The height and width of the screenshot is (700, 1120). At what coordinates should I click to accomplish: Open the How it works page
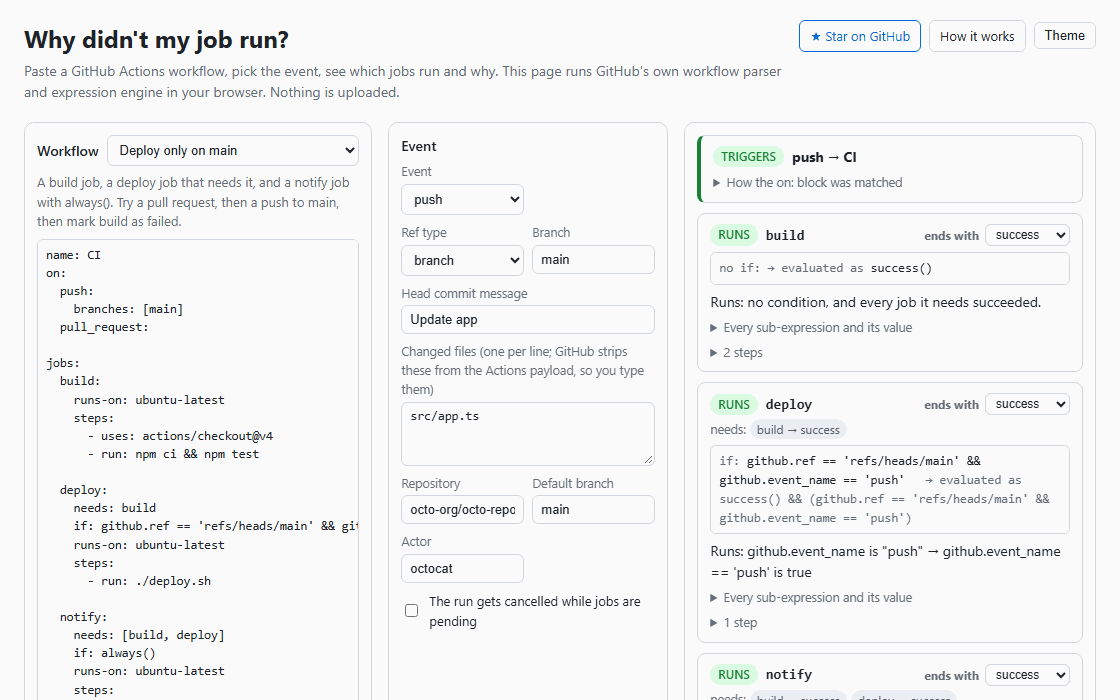click(x=976, y=36)
